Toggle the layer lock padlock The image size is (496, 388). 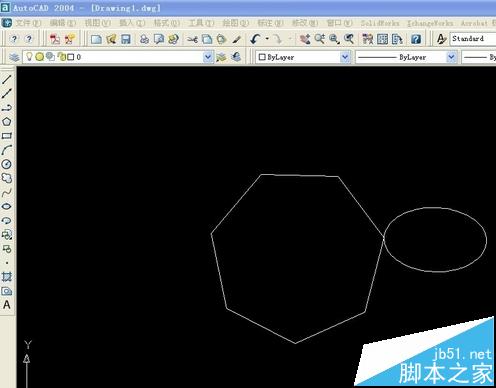coord(61,57)
